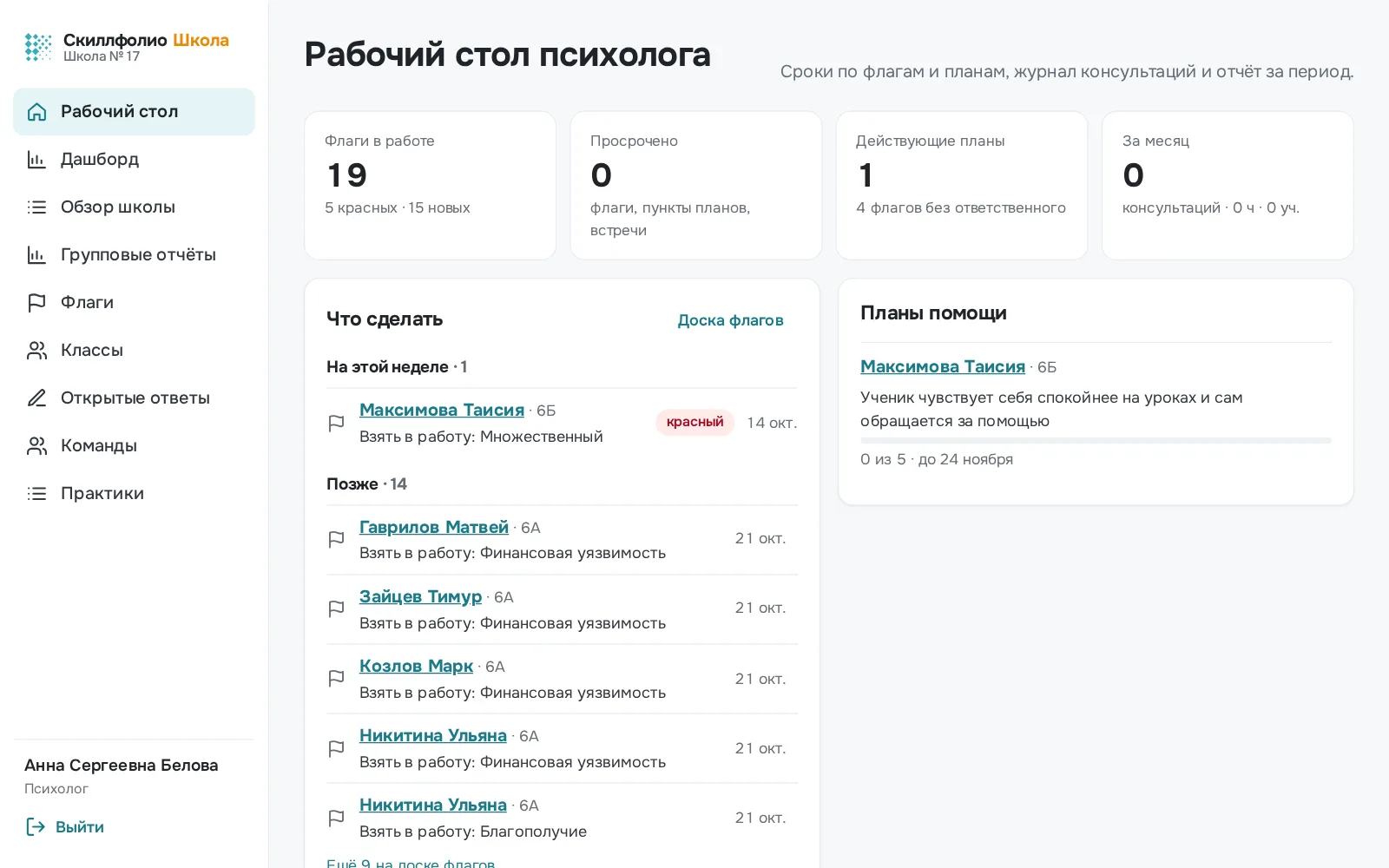Click the flag icon in sidebar Флаги
The image size is (1389, 868).
click(x=36, y=303)
